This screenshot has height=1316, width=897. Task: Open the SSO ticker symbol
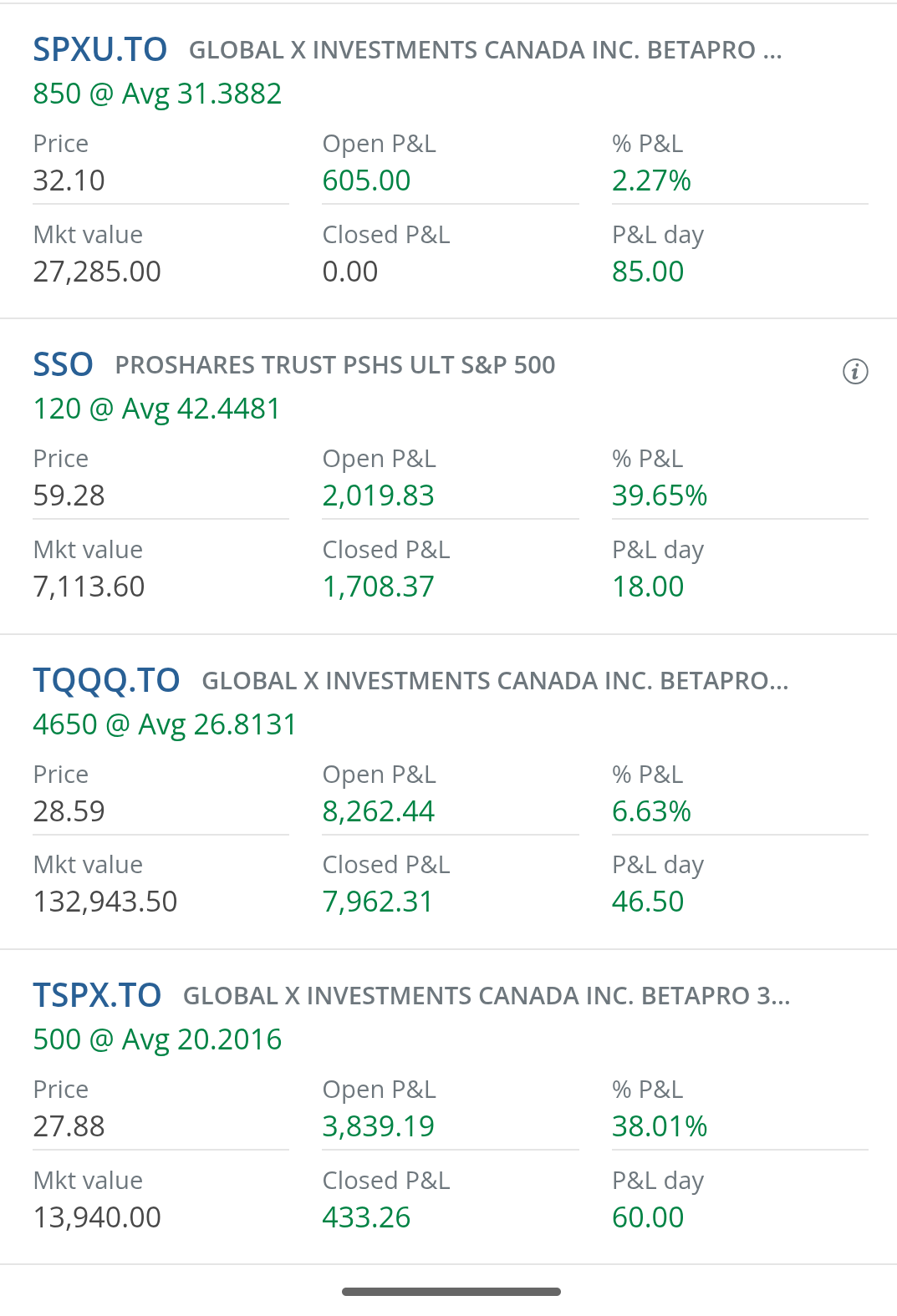pyautogui.click(x=63, y=365)
